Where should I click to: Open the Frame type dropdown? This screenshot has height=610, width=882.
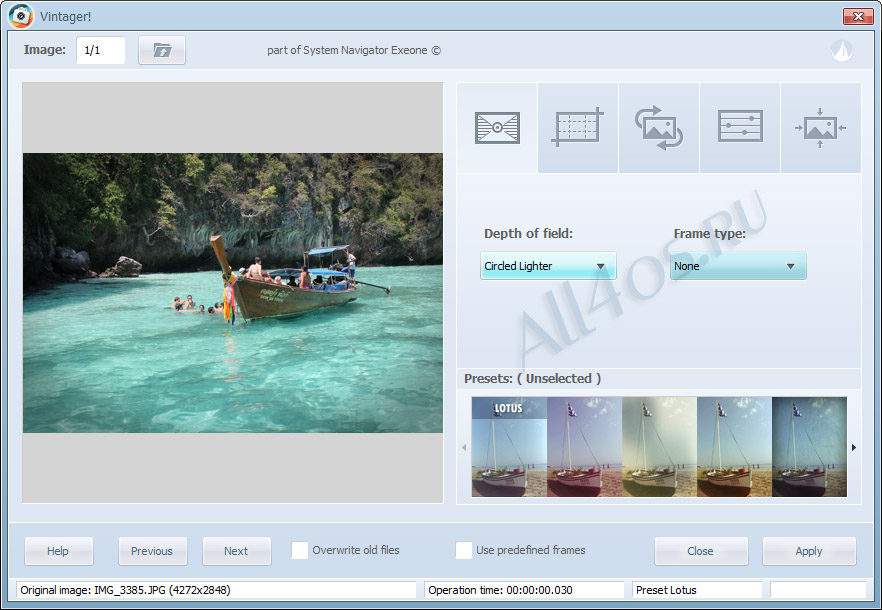click(x=738, y=266)
